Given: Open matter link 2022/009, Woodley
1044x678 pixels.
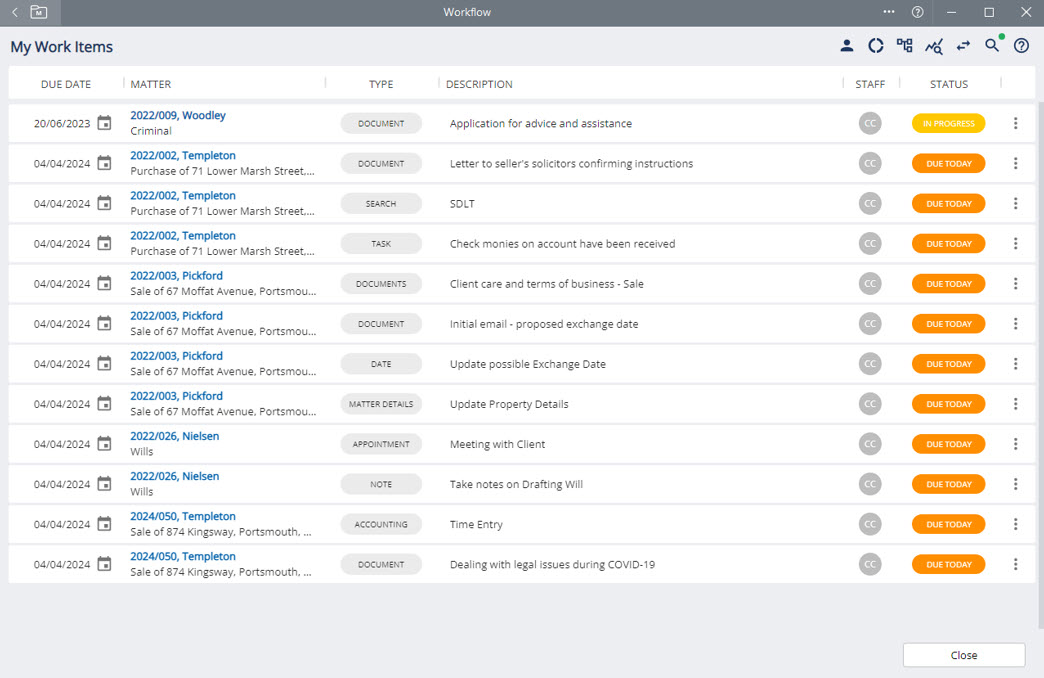Looking at the screenshot, I should pos(178,115).
